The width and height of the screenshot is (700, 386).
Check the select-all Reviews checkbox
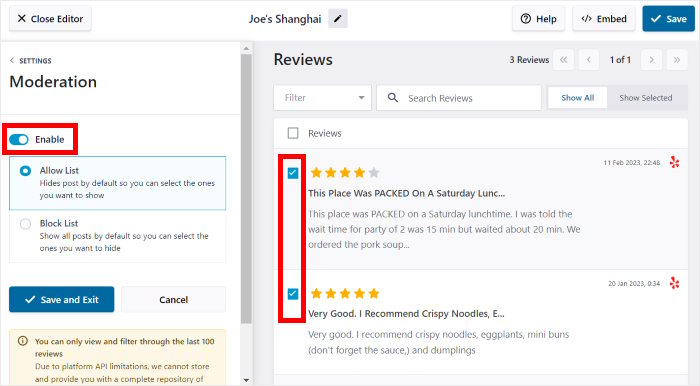(293, 133)
